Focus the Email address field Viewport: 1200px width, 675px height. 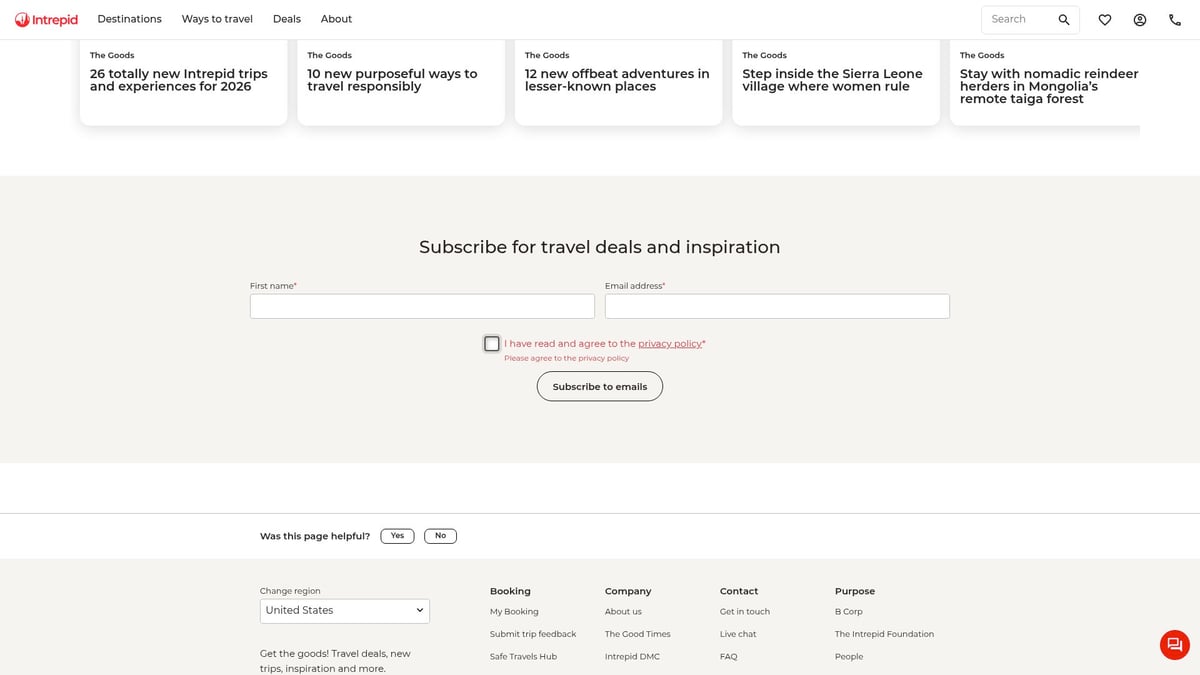tap(777, 306)
